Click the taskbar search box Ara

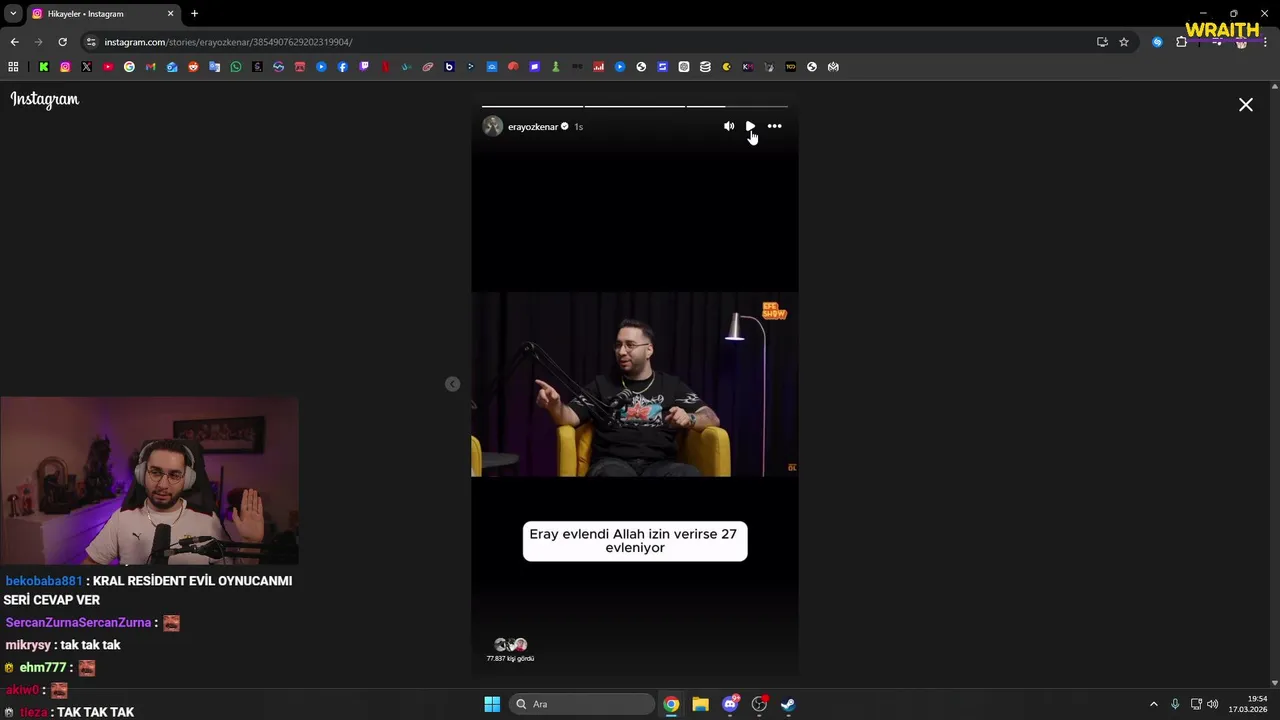point(582,704)
